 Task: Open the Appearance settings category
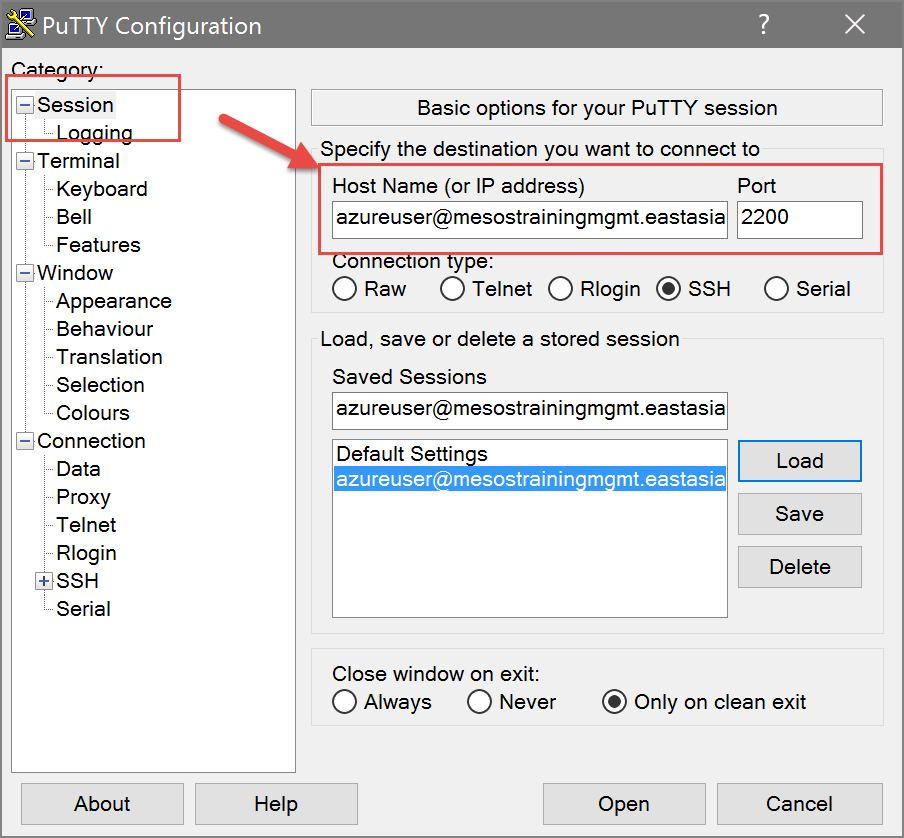tap(114, 301)
